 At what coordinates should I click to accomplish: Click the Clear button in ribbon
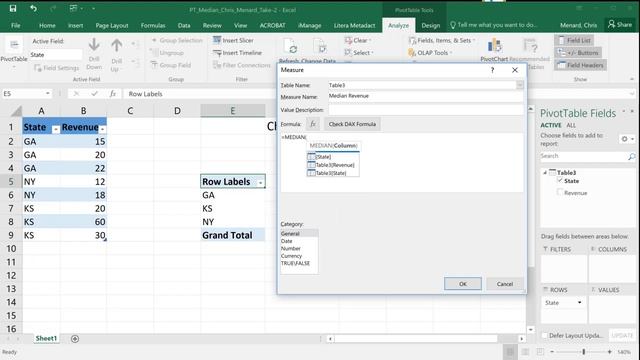[358, 40]
